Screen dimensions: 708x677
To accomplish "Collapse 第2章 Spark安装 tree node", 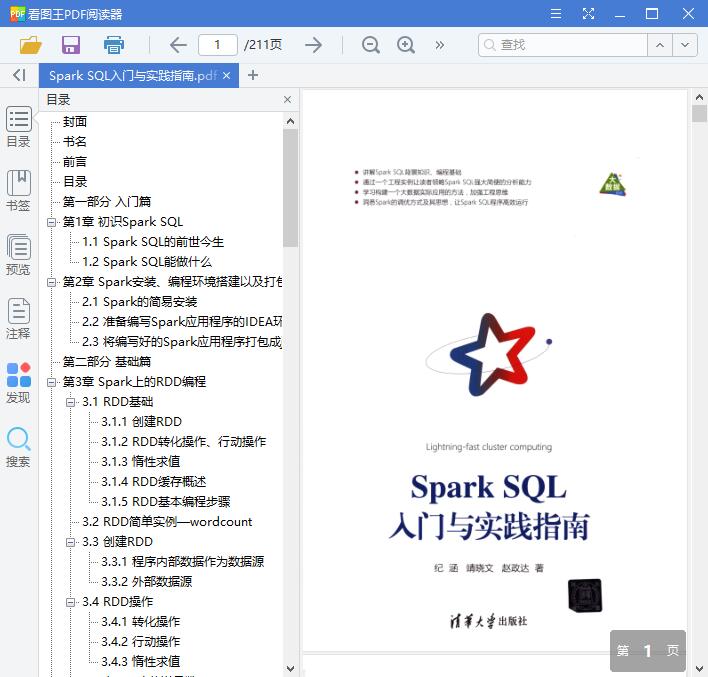I will (51, 282).
